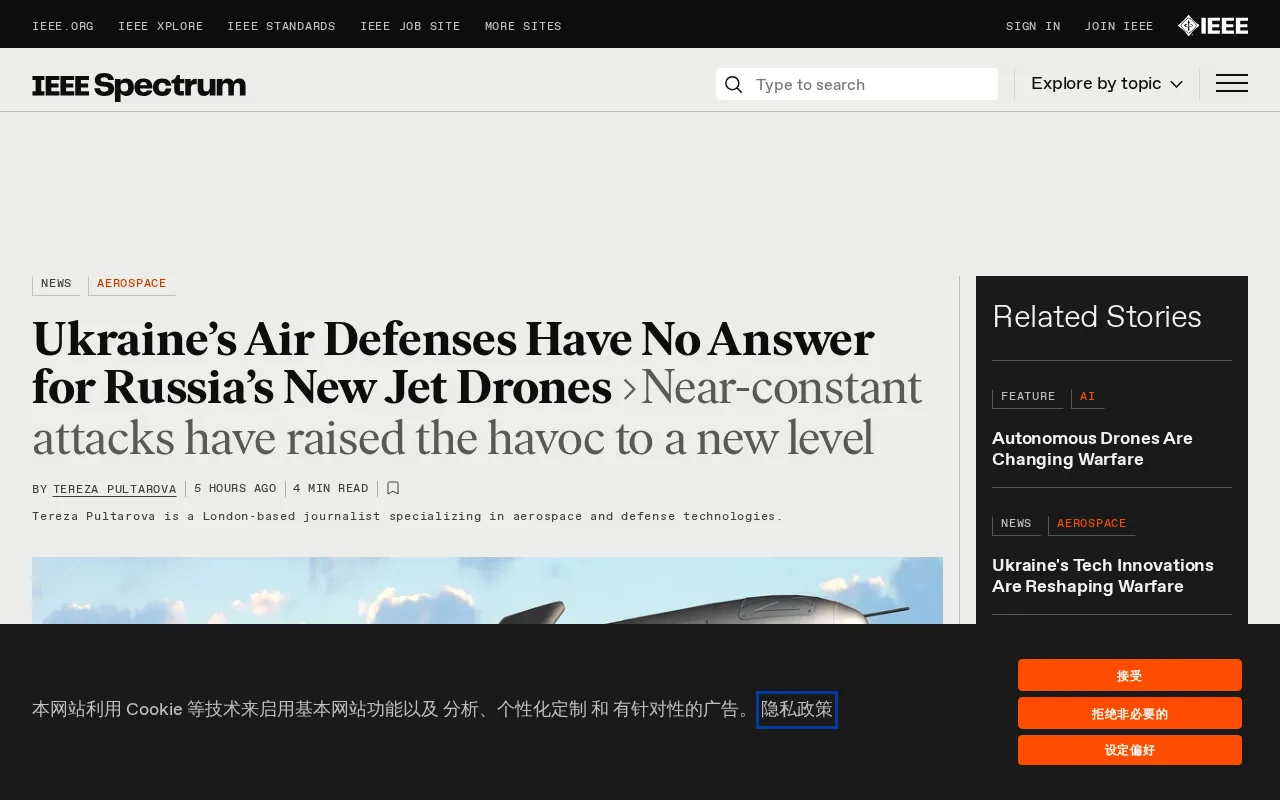The height and width of the screenshot is (800, 1280).
Task: Click the IEEE logo in top bar
Action: point(1213,26)
